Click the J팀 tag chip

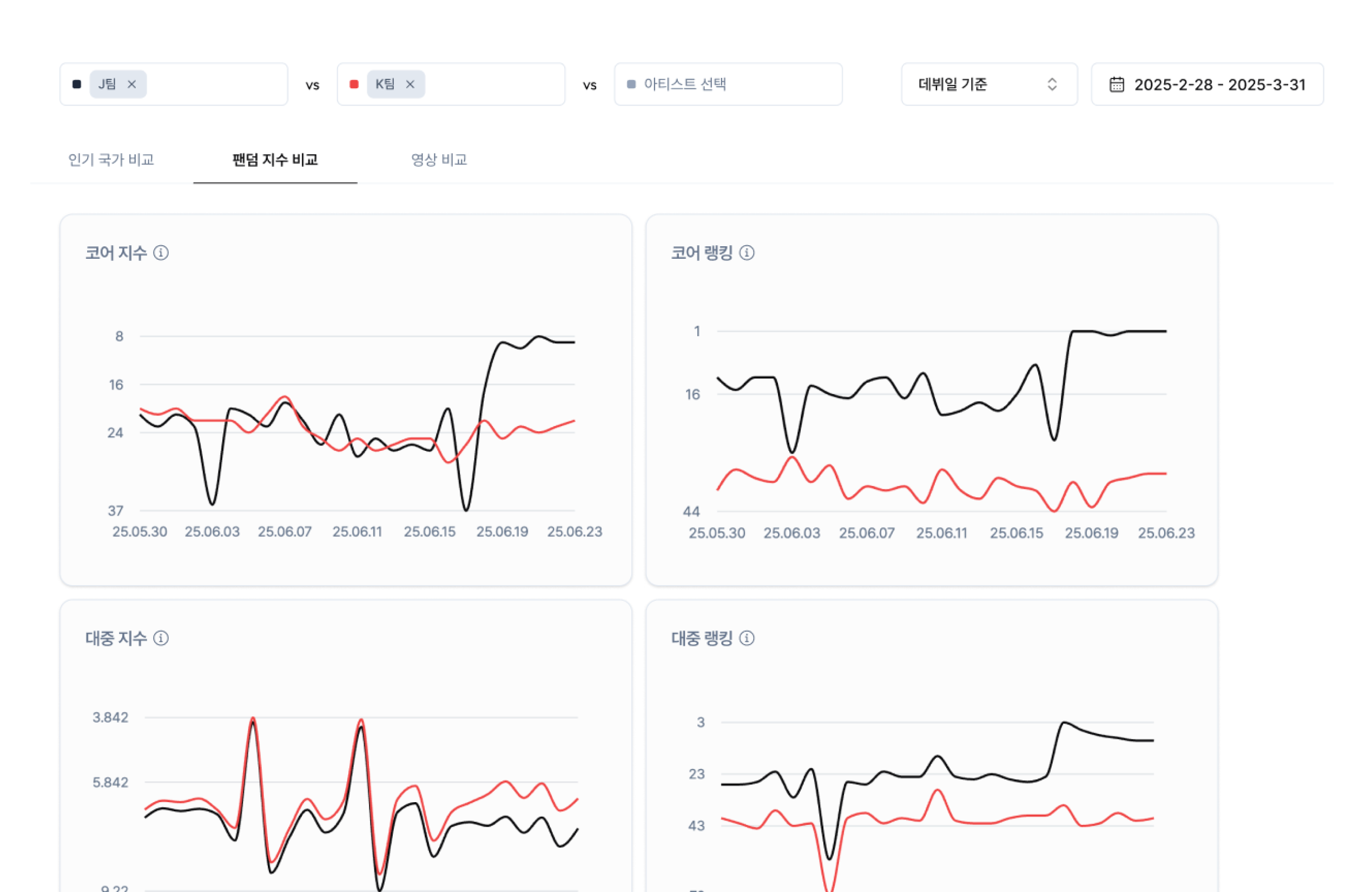[x=107, y=84]
